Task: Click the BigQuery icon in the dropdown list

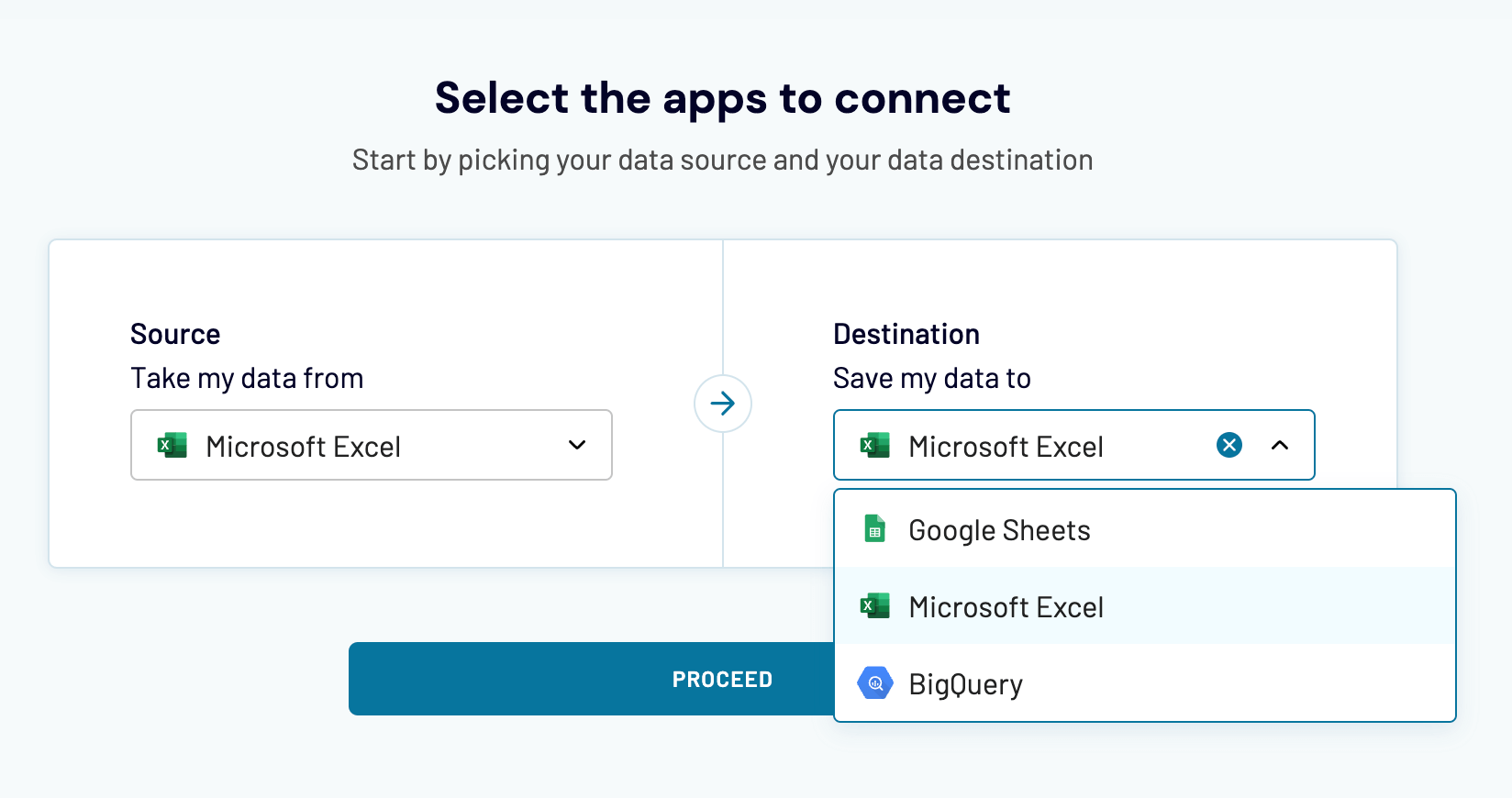Action: 874,683
